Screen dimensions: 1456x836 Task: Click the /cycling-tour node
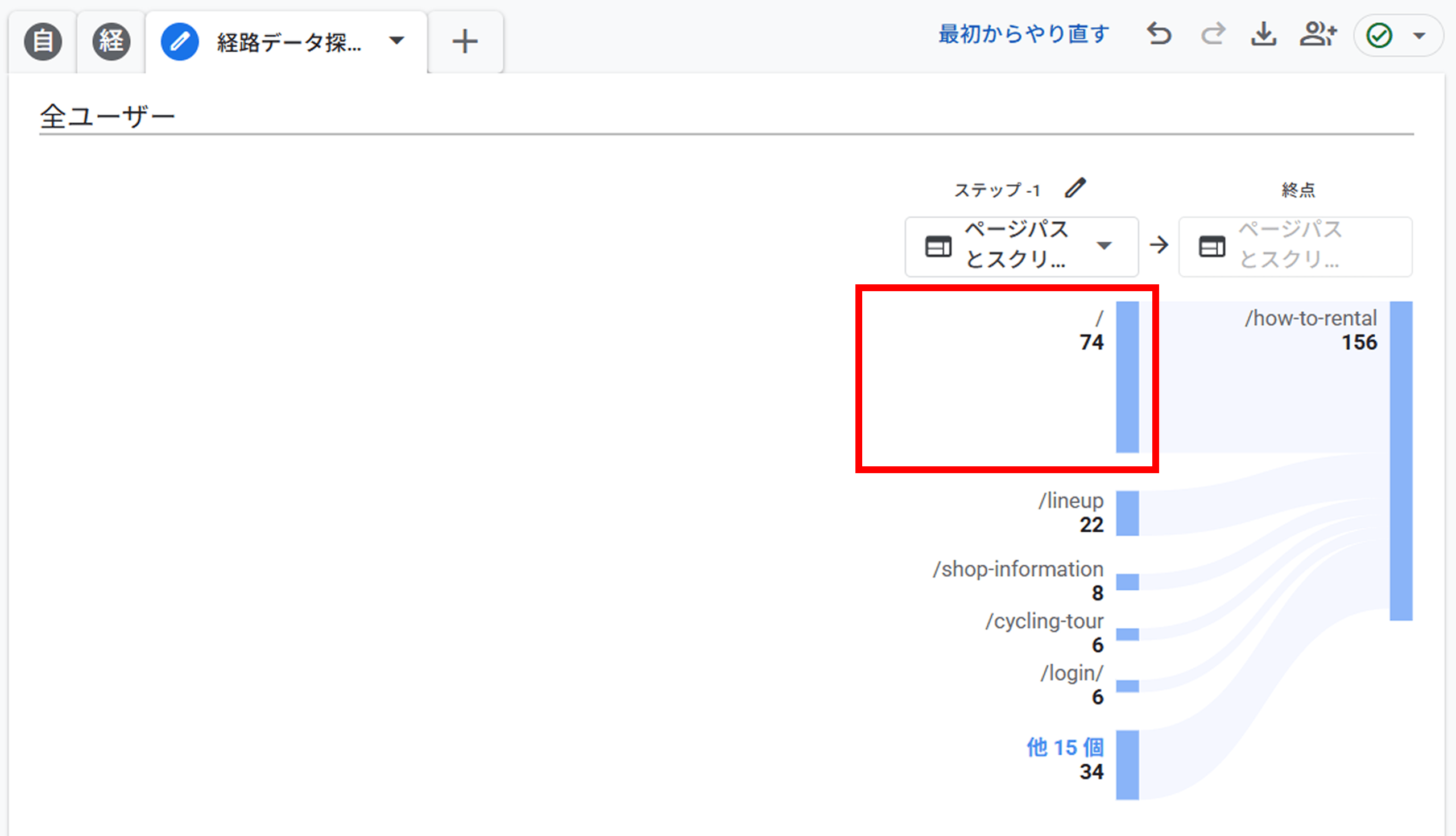[x=1127, y=634]
